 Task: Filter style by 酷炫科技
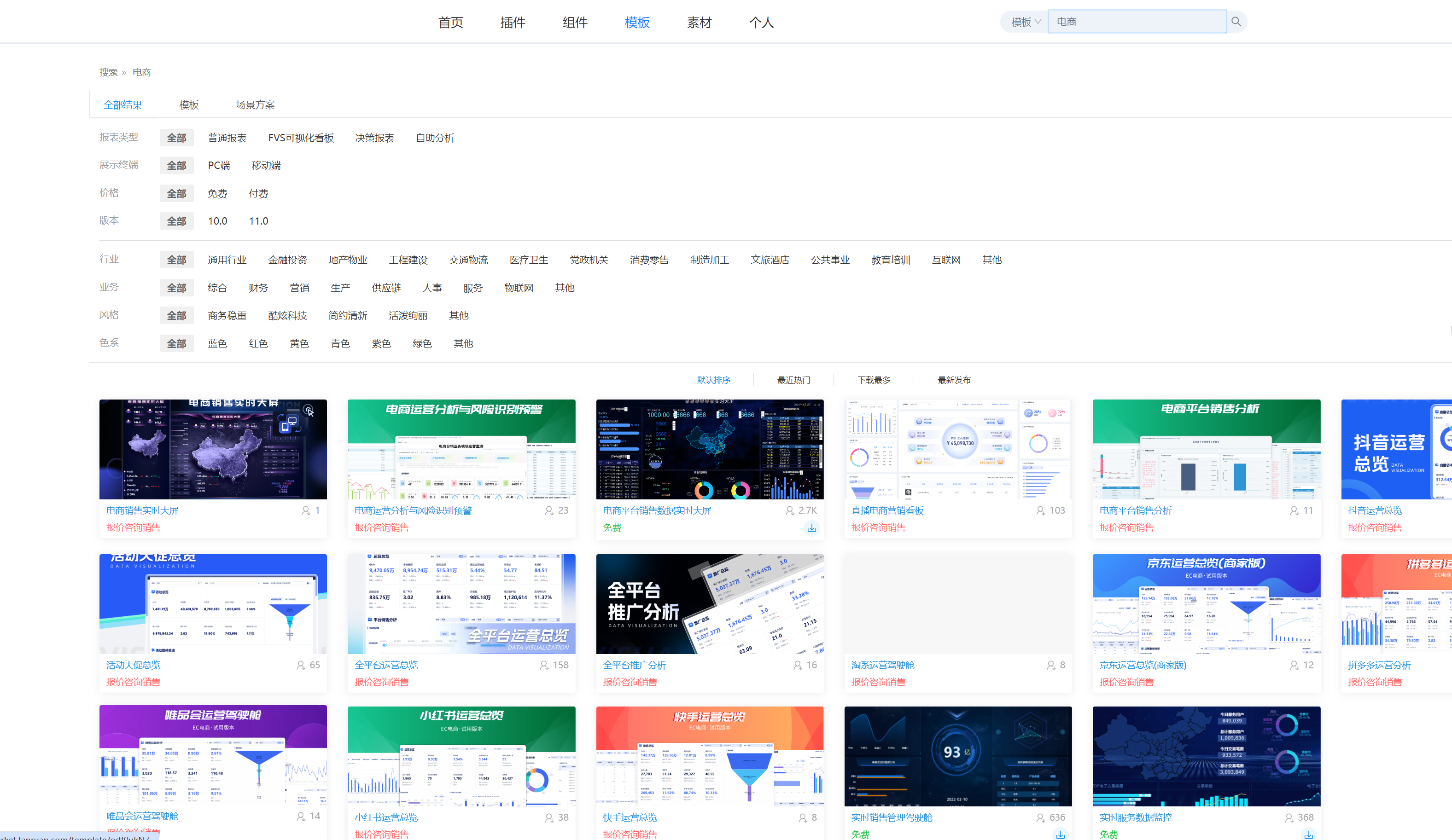[287, 316]
